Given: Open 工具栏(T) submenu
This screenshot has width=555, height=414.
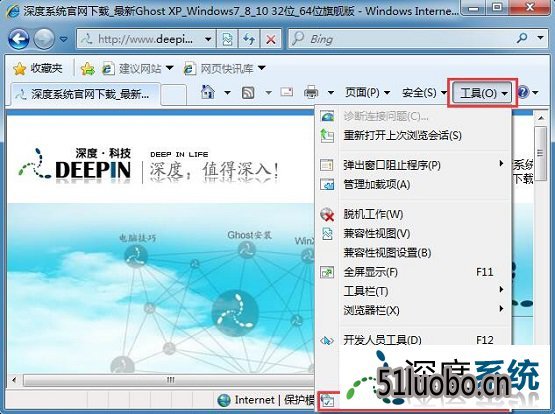Looking at the screenshot, I should coord(413,291).
